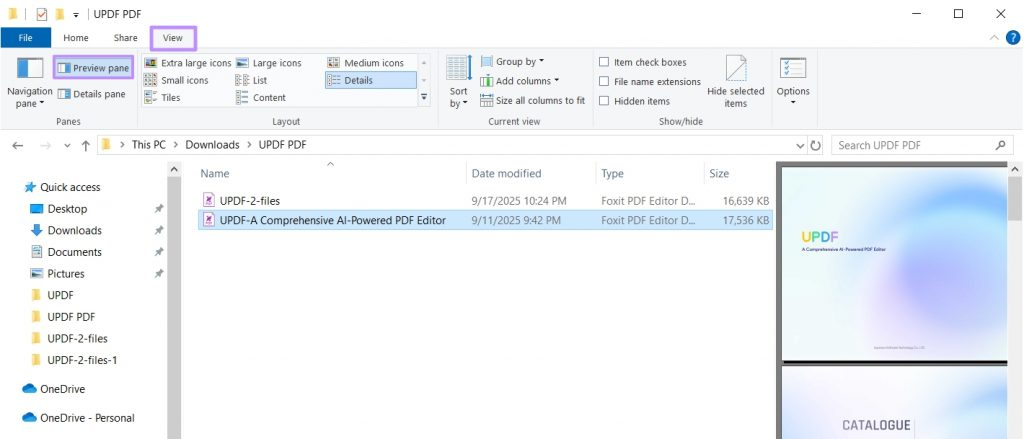Viewport: 1024px width, 439px height.
Task: Go back with the Back arrow
Action: [x=18, y=146]
